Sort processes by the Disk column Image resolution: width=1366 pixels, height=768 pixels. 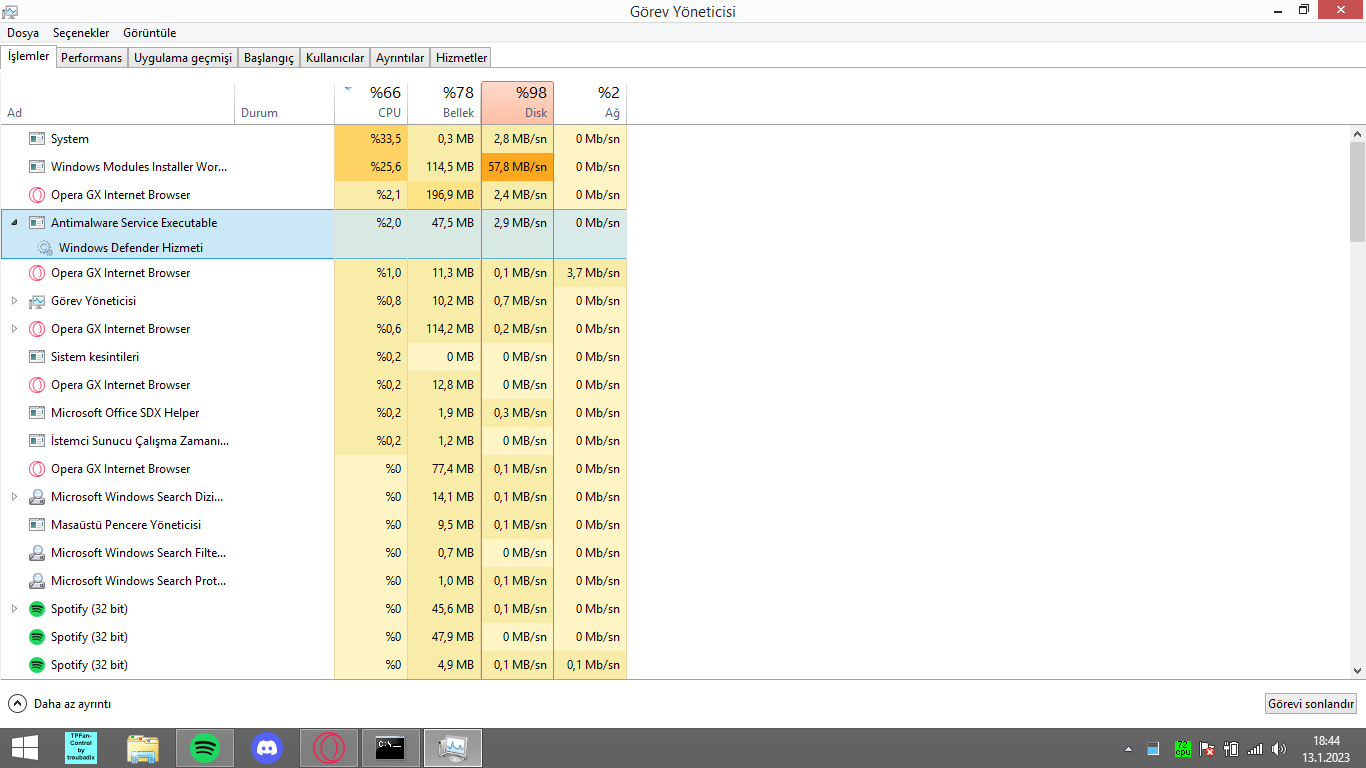[517, 102]
